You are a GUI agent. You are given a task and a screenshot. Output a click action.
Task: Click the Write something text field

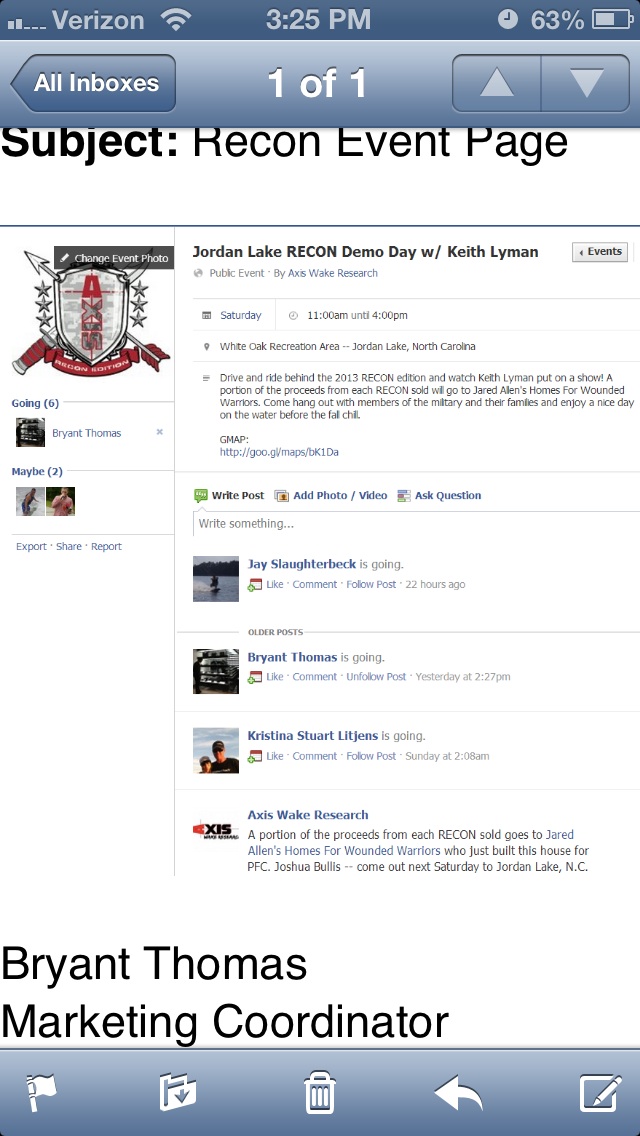coord(416,523)
